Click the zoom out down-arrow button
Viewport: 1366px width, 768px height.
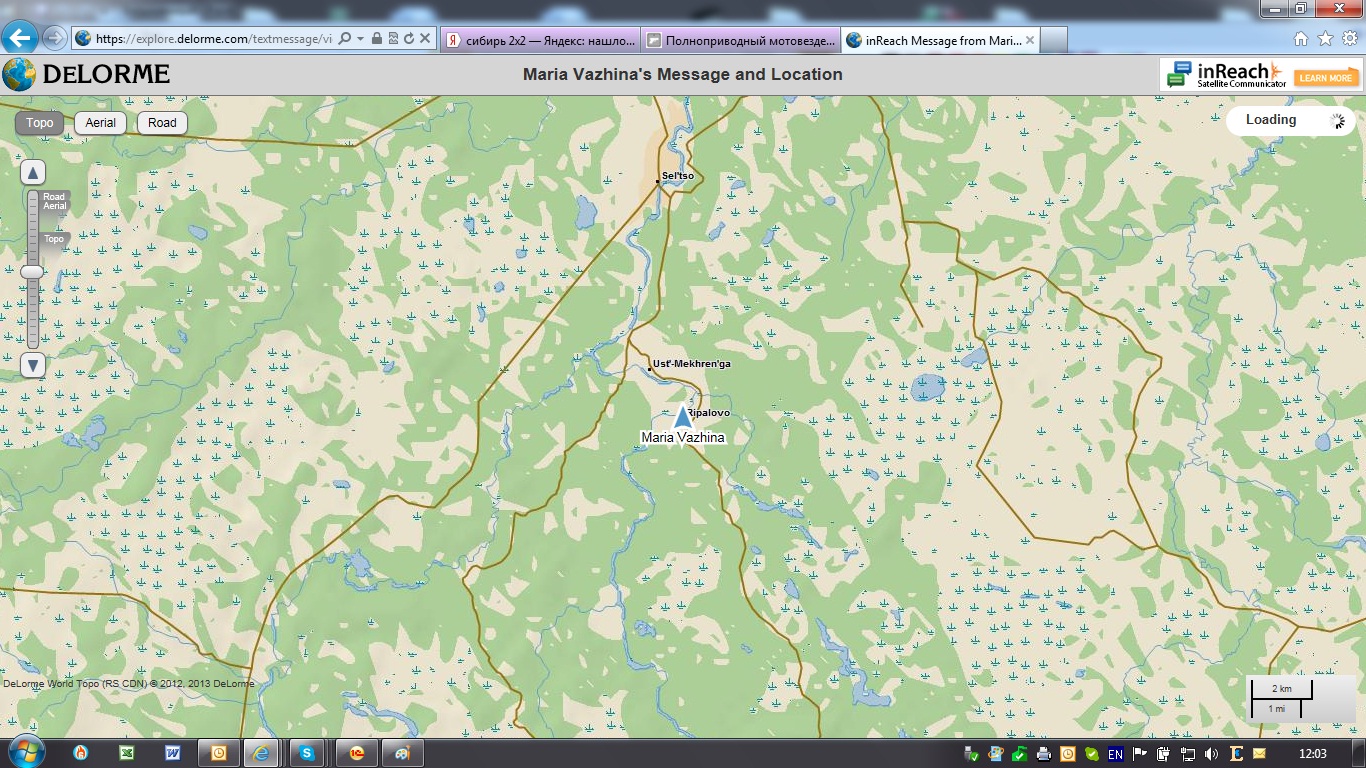pyautogui.click(x=33, y=365)
